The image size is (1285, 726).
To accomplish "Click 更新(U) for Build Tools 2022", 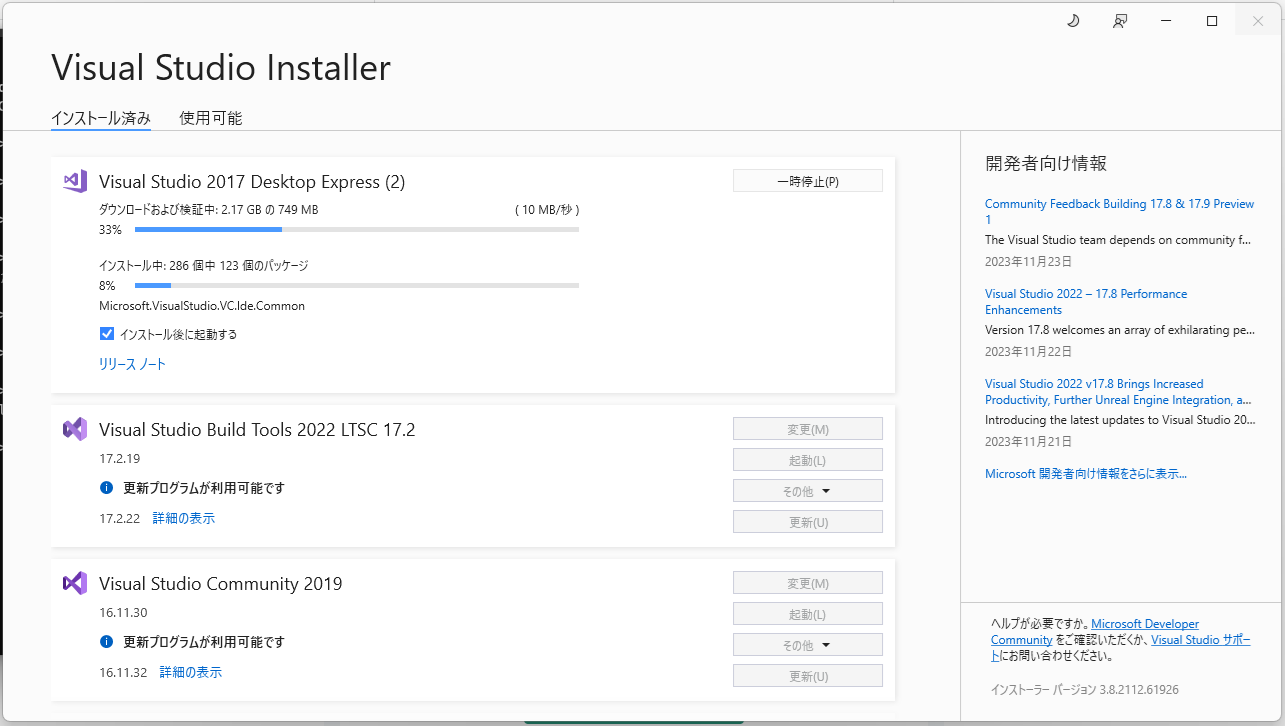I will [808, 522].
